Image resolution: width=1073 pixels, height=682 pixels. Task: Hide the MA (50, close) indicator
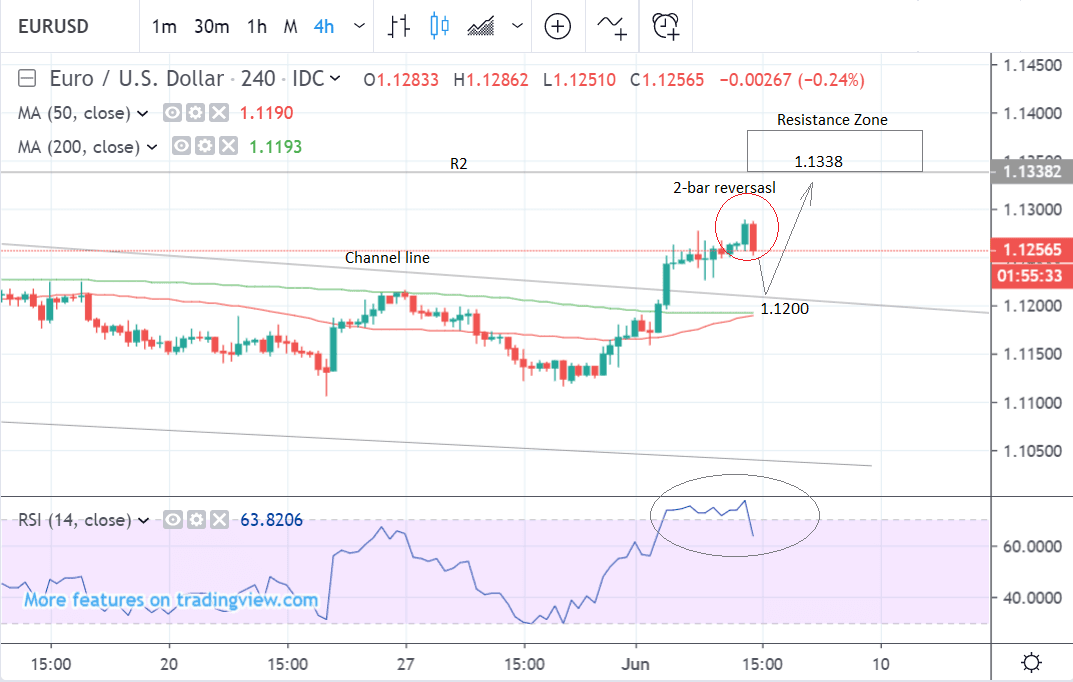tap(174, 113)
